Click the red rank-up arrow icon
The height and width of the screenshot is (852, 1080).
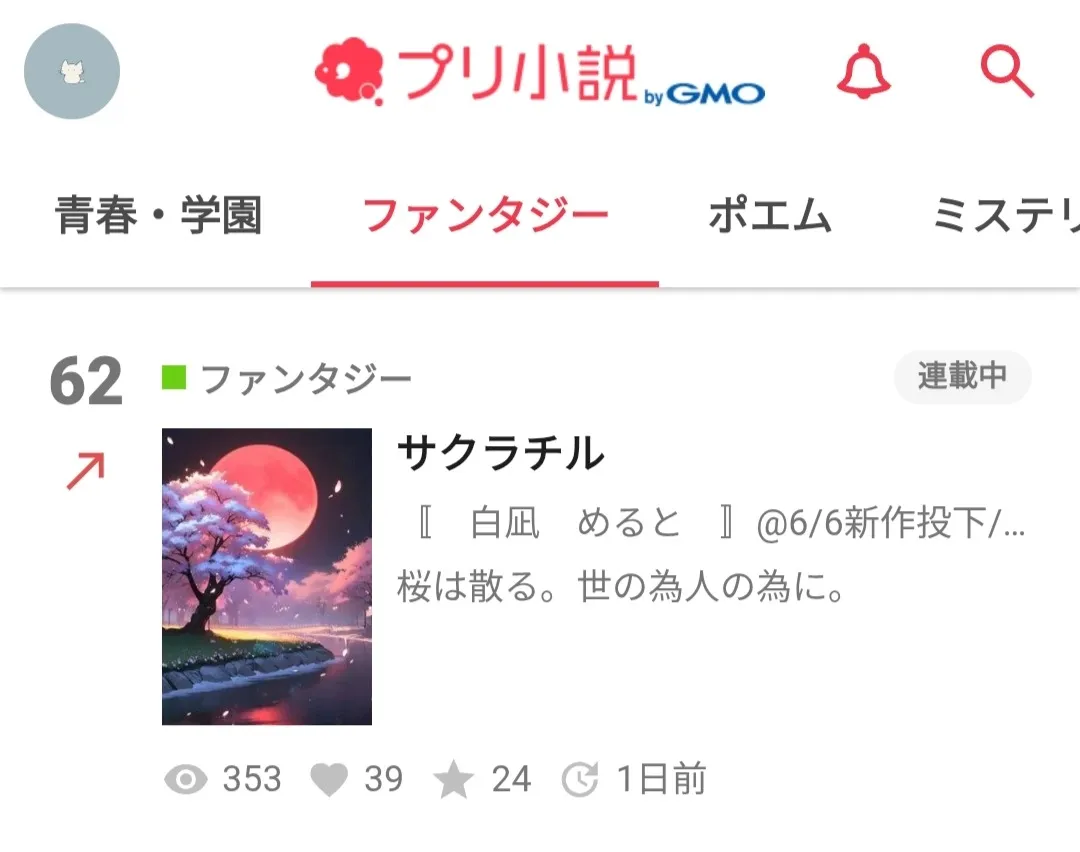click(x=85, y=470)
